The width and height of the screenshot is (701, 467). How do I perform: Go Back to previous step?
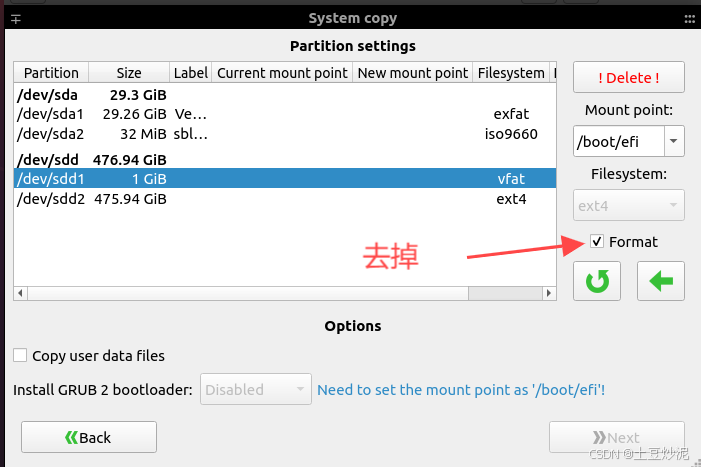click(x=89, y=437)
